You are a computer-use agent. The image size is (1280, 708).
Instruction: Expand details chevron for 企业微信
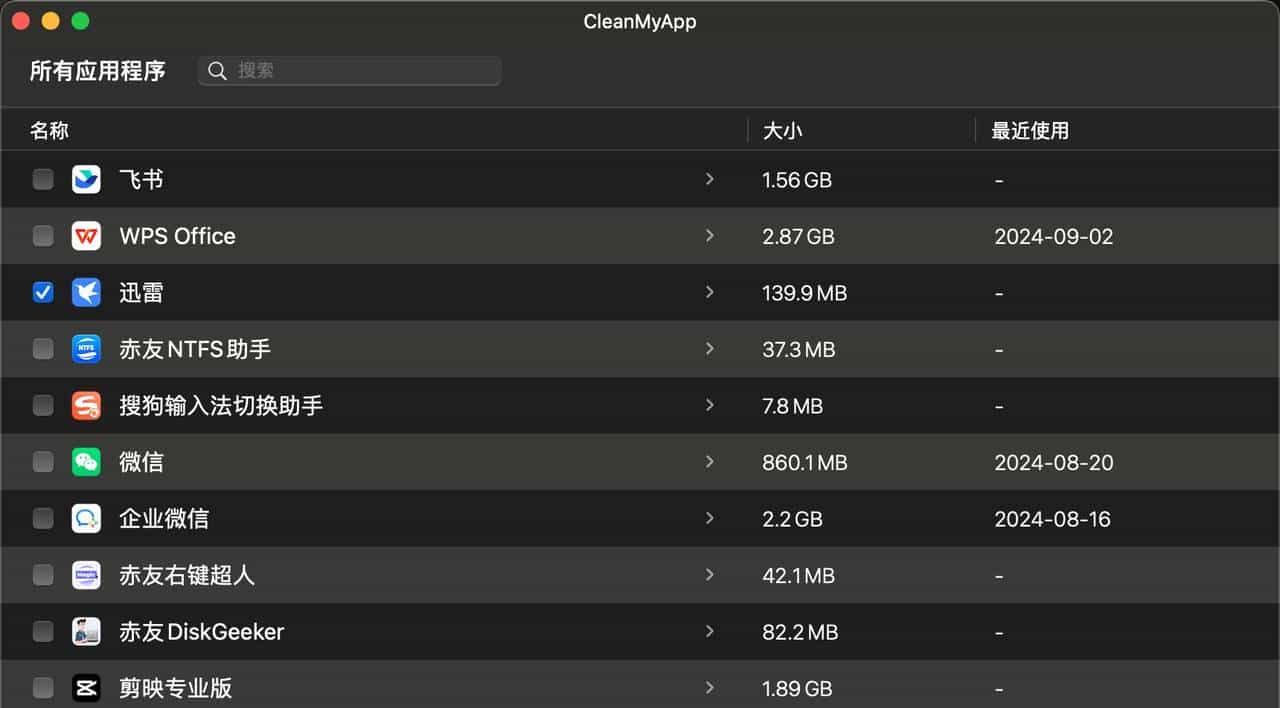[x=710, y=519]
